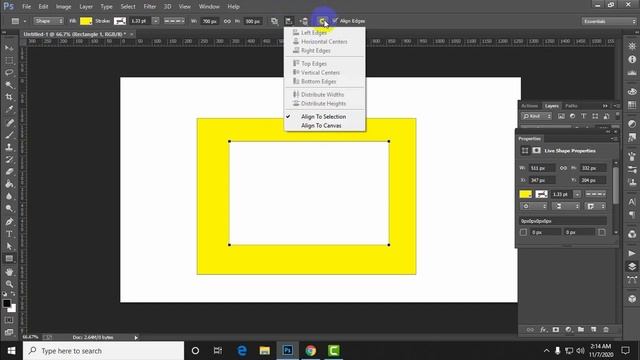Screen dimensions: 640x360
Task: Select the Path Selection tool
Action: 9,246
